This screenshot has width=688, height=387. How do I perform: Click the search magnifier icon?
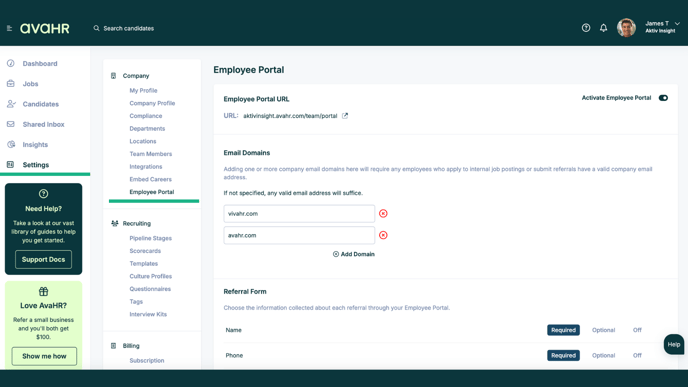tap(96, 28)
